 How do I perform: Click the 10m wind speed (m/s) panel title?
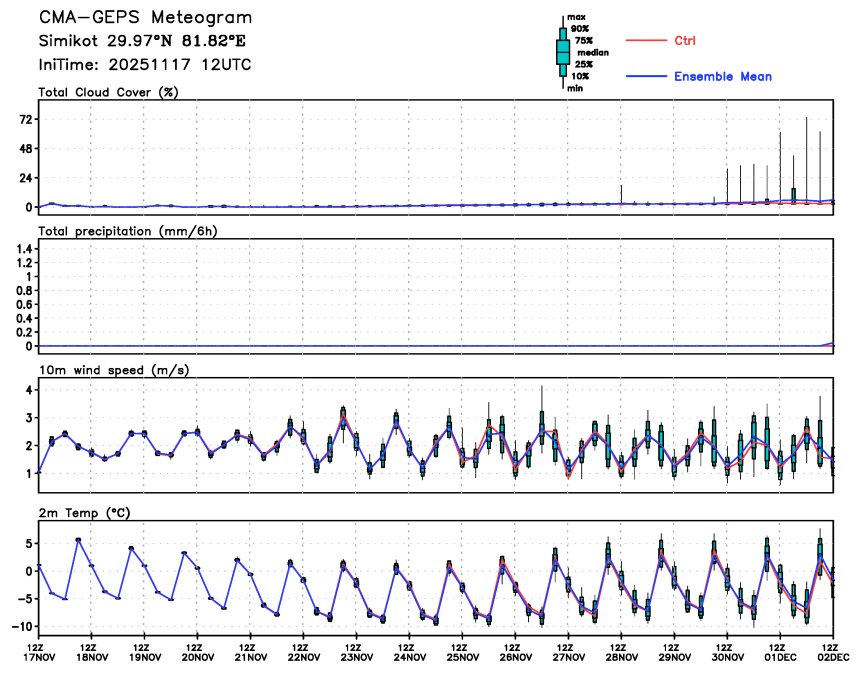[114, 370]
